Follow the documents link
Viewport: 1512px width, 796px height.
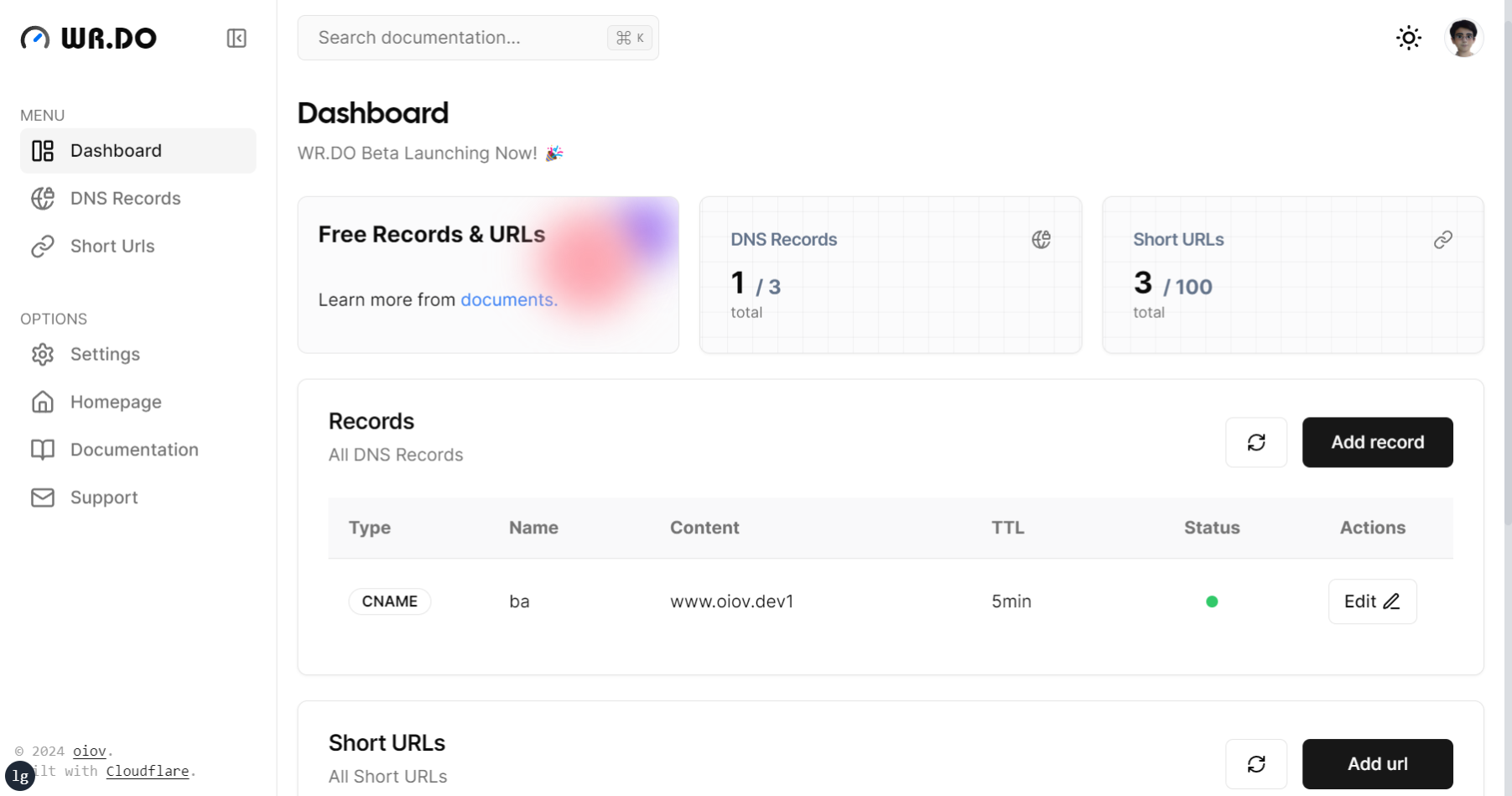click(x=508, y=300)
